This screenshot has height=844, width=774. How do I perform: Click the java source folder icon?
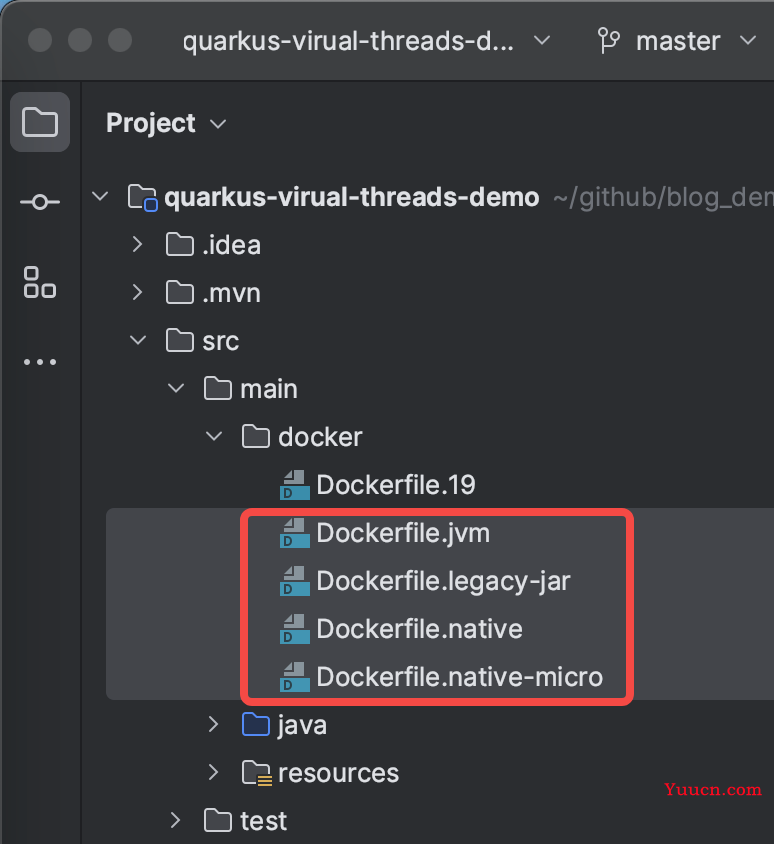256,725
